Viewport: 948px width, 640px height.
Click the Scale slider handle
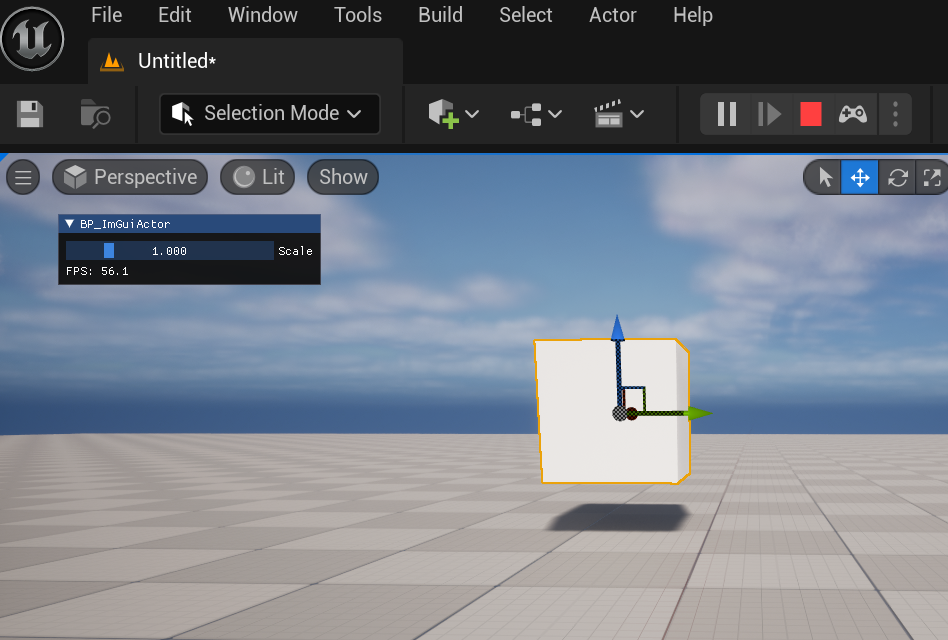click(x=109, y=250)
